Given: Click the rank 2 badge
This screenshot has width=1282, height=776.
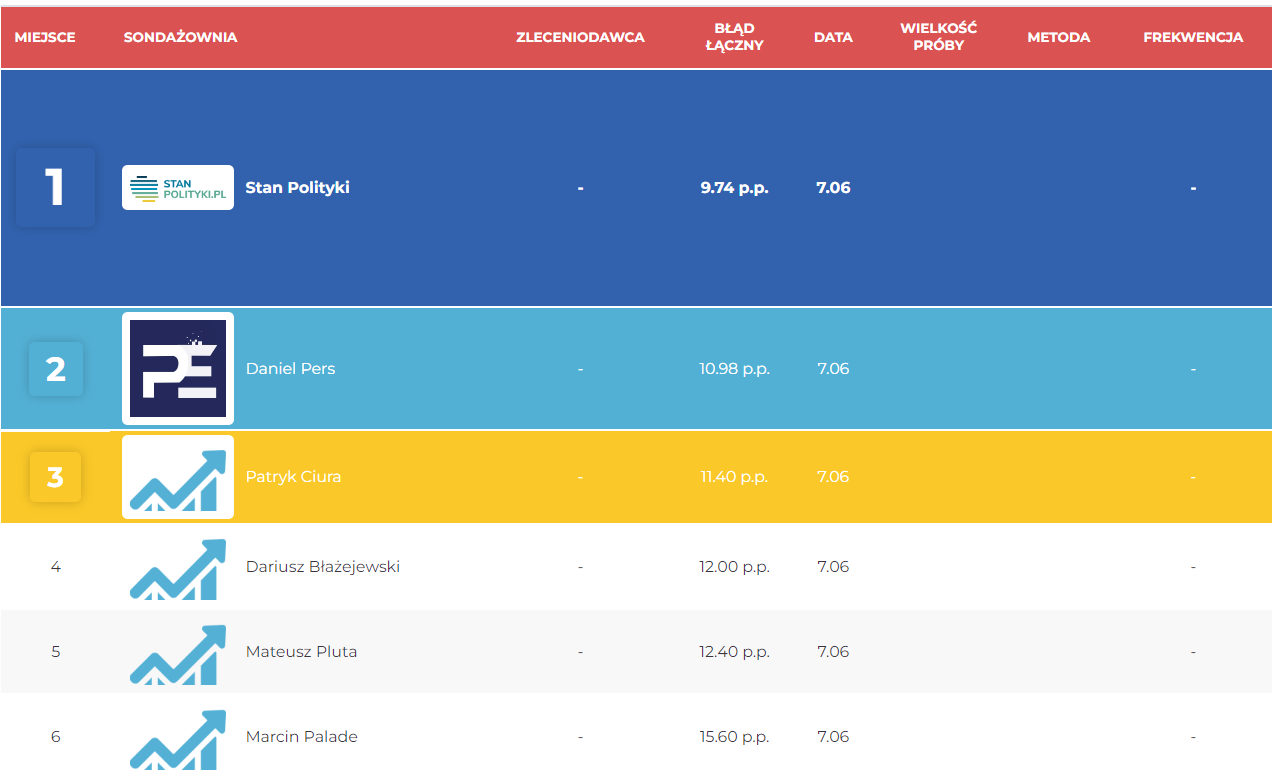Looking at the screenshot, I should (x=55, y=369).
